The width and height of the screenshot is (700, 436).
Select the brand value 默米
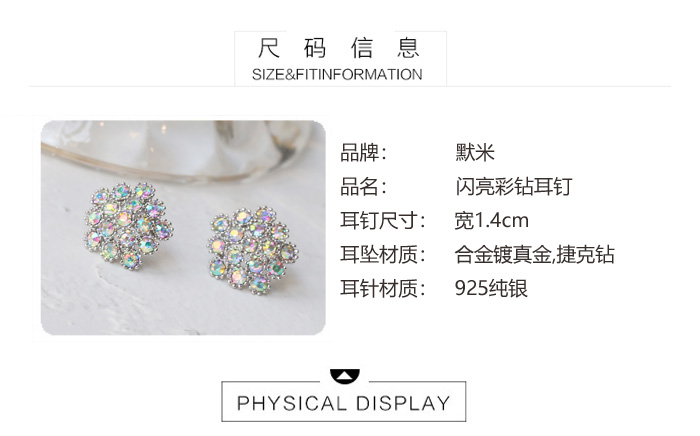click(x=475, y=153)
